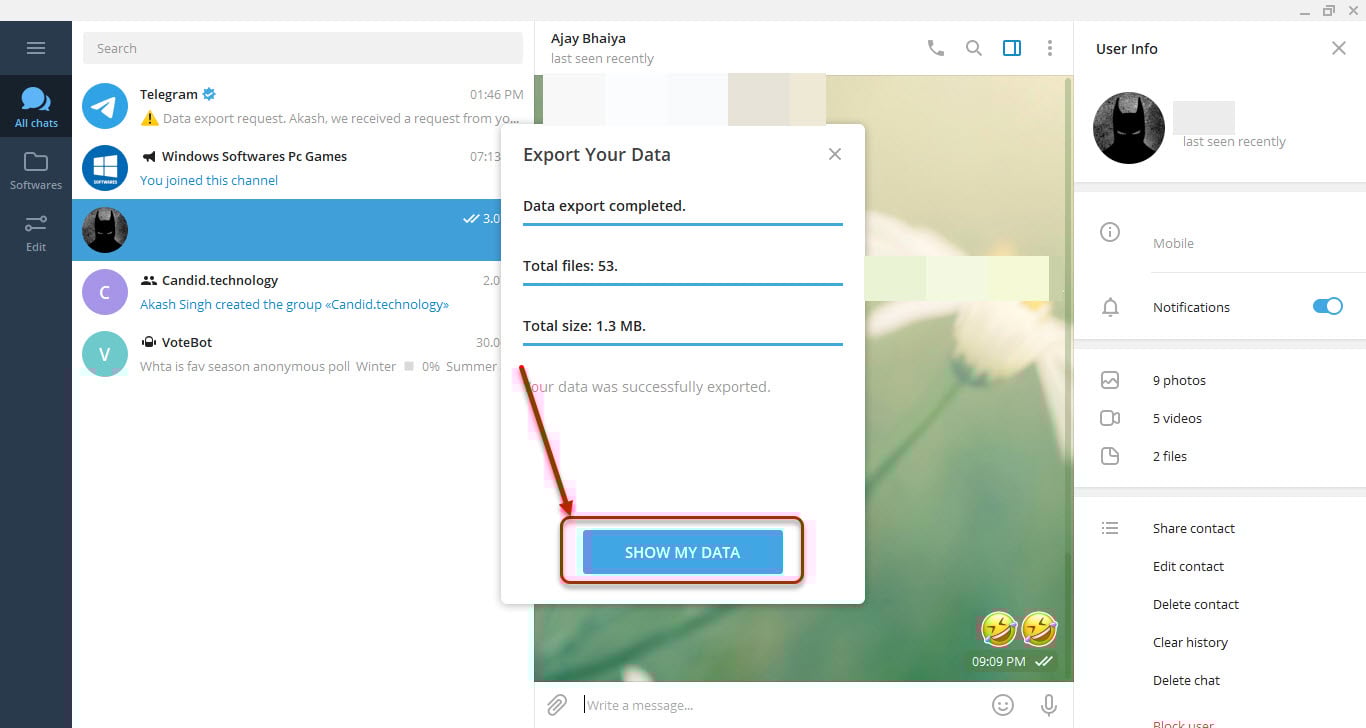Click the VoteBot teal V avatar
This screenshot has width=1366, height=728.
click(x=105, y=354)
